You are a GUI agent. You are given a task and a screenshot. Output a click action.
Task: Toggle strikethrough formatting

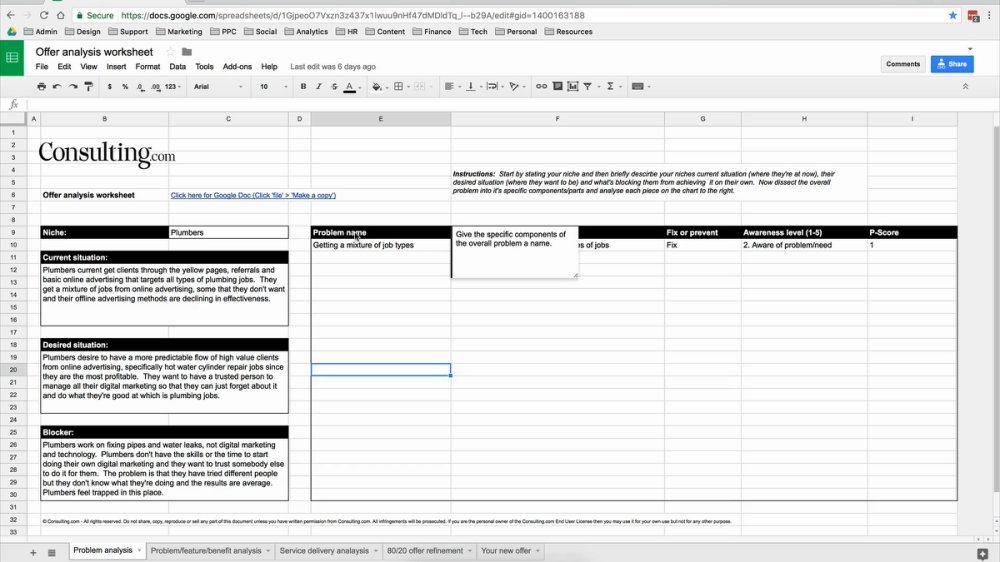point(334,86)
